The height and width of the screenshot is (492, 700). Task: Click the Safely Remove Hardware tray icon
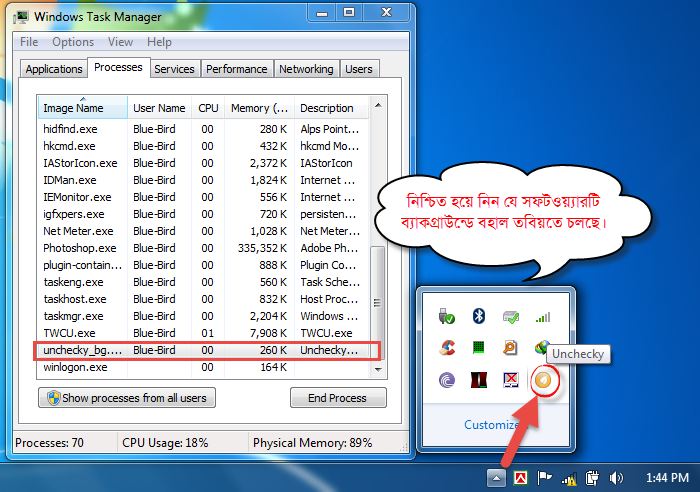(x=446, y=316)
